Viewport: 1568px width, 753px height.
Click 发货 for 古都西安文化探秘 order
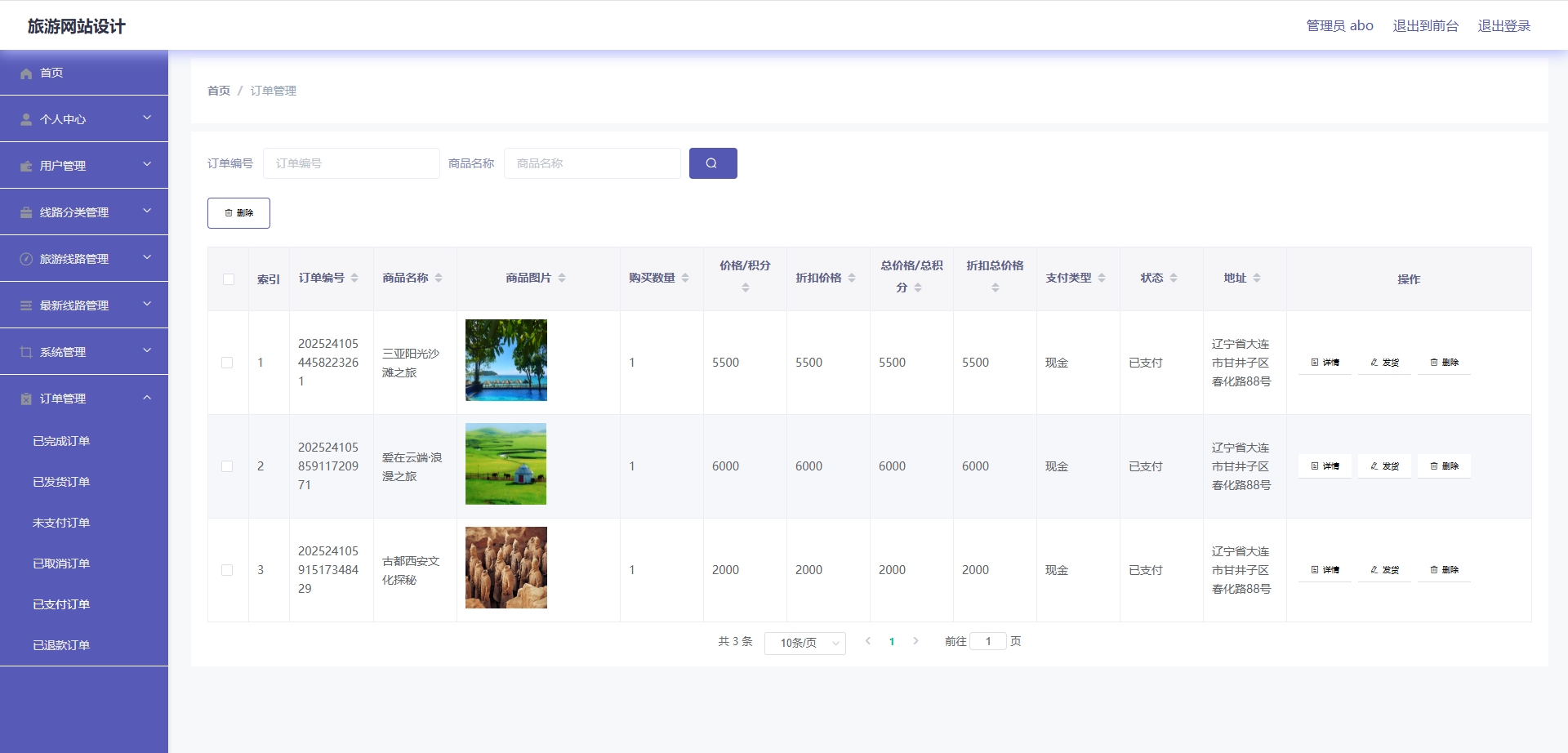click(1384, 570)
